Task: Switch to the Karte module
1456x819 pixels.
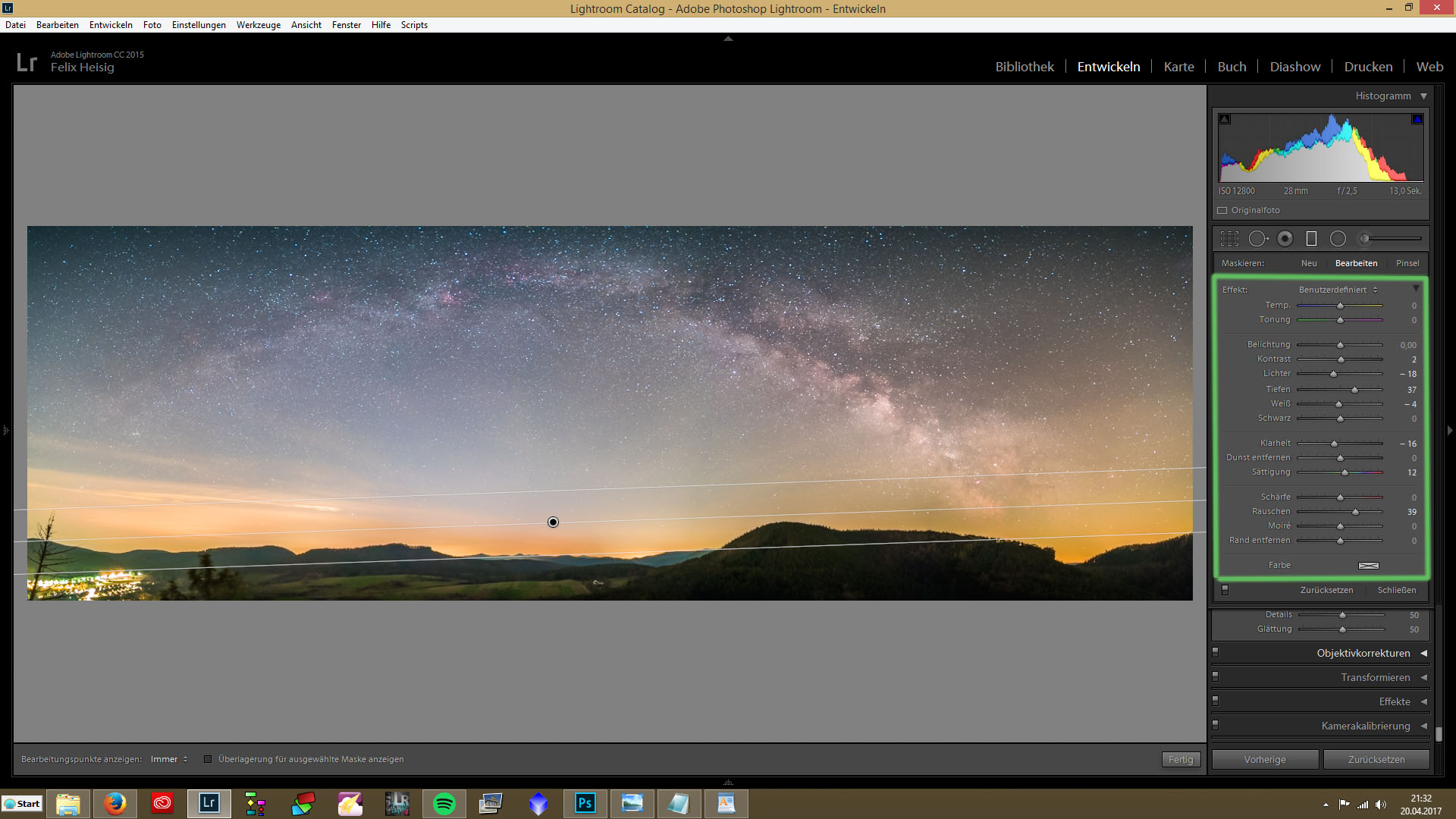Action: click(x=1178, y=67)
